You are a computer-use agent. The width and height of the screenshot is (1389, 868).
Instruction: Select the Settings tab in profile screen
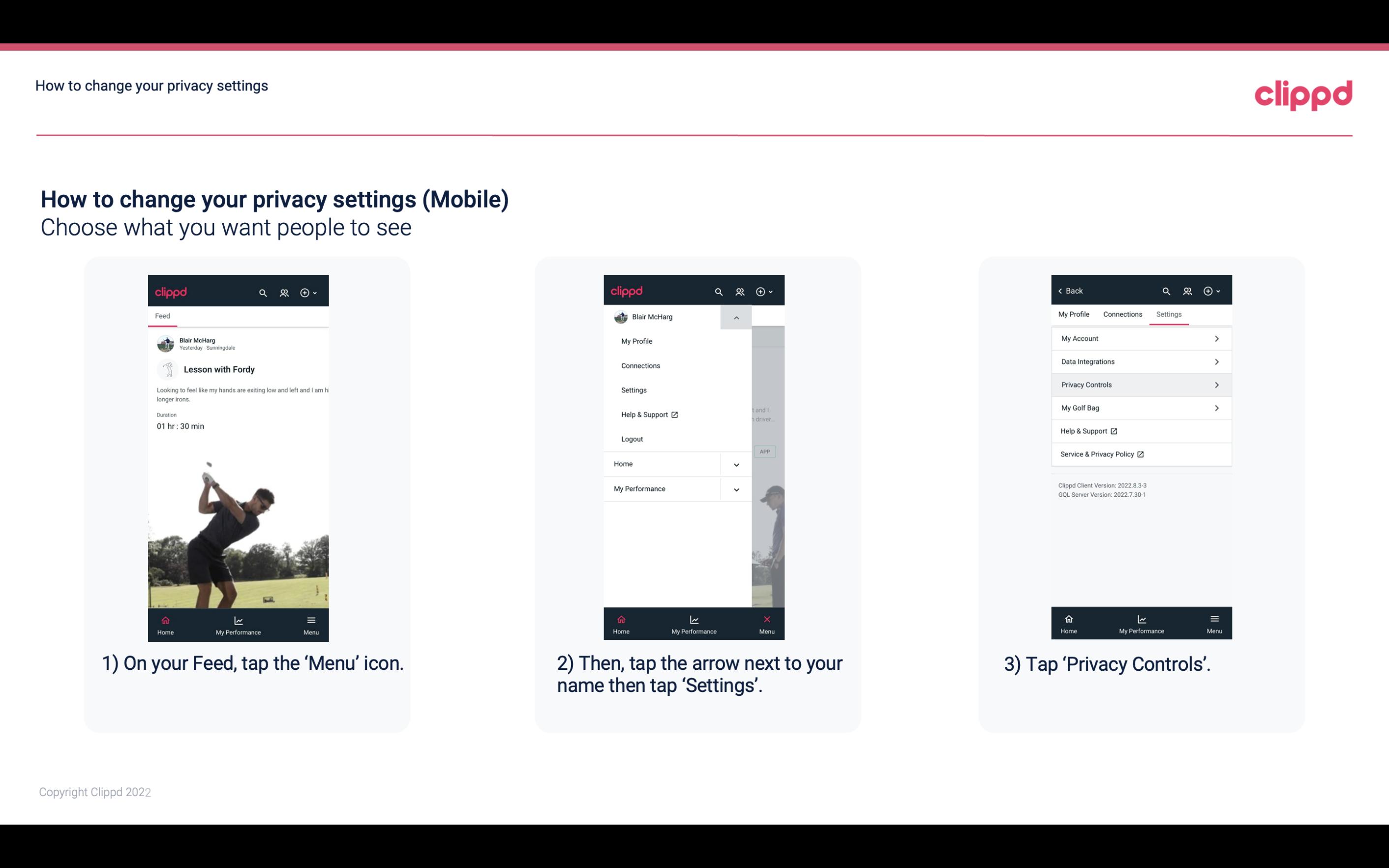[x=1168, y=314]
